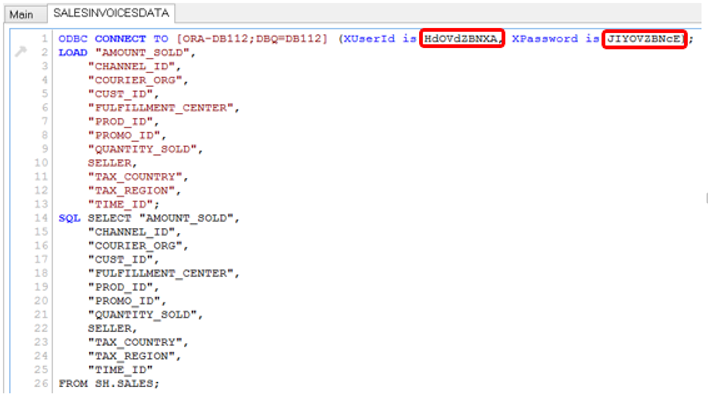The width and height of the screenshot is (708, 398).
Task: Click "TAX_COUNTRY" on line 11
Action: (135, 177)
